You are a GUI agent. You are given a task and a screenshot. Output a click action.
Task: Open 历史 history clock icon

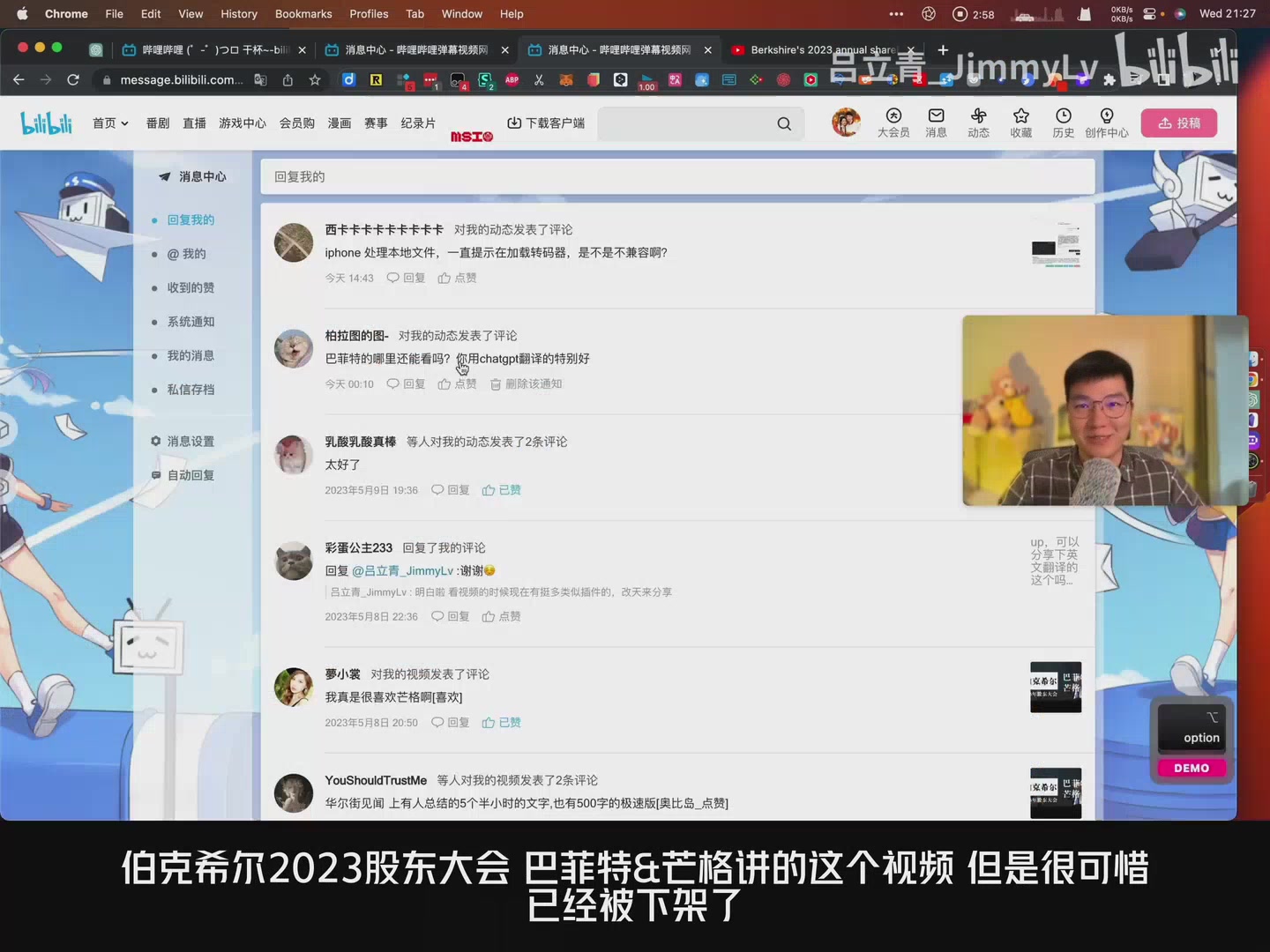click(1063, 123)
